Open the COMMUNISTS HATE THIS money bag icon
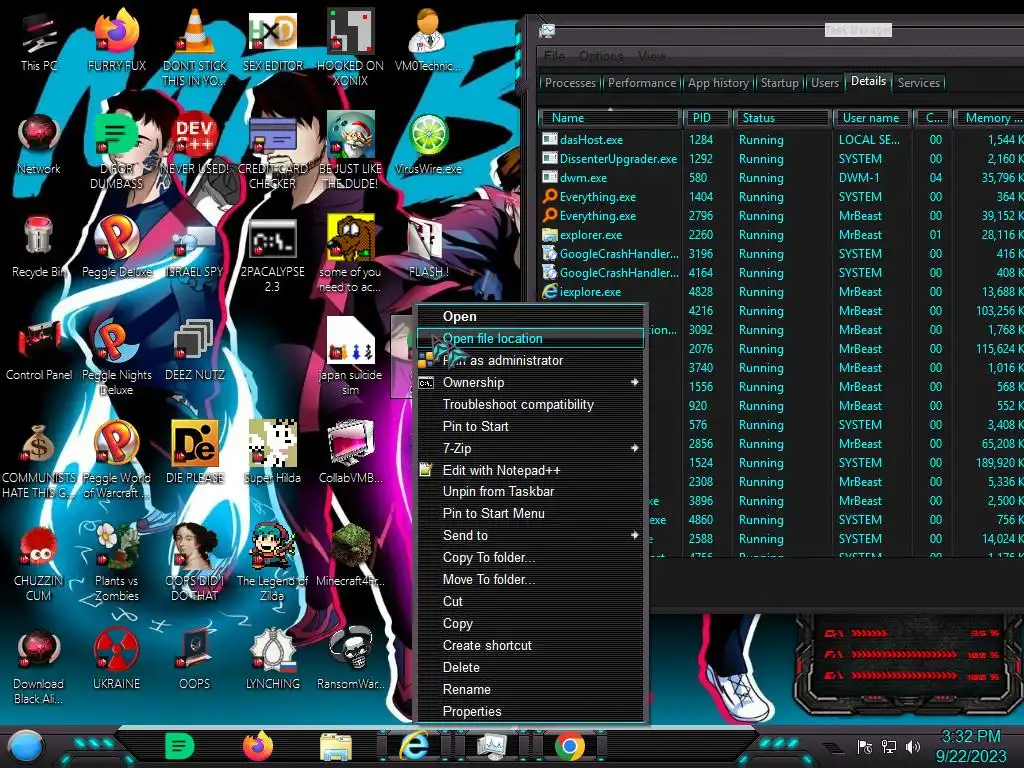The image size is (1024, 768). coord(39,460)
